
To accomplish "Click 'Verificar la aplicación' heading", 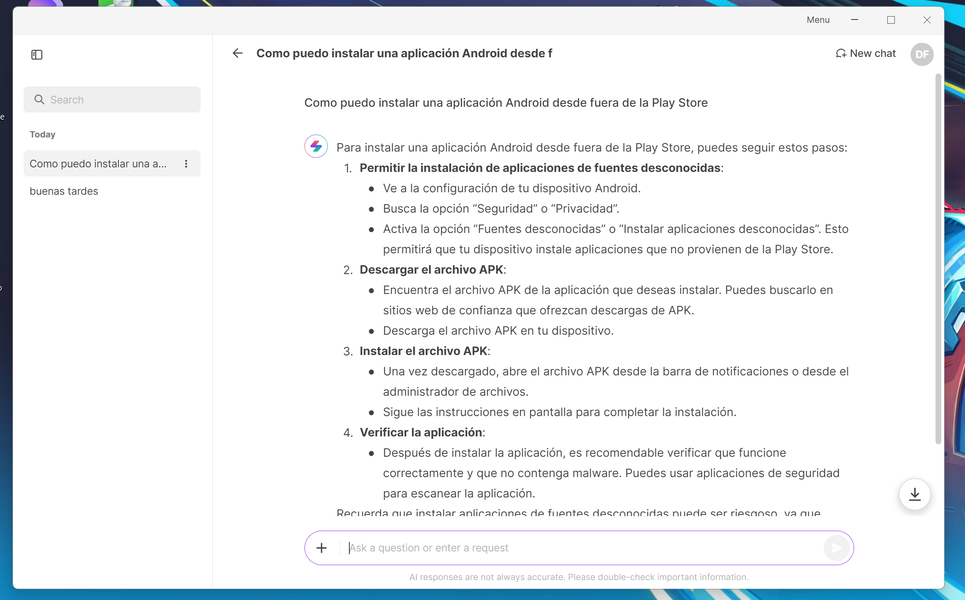I will pos(421,433).
